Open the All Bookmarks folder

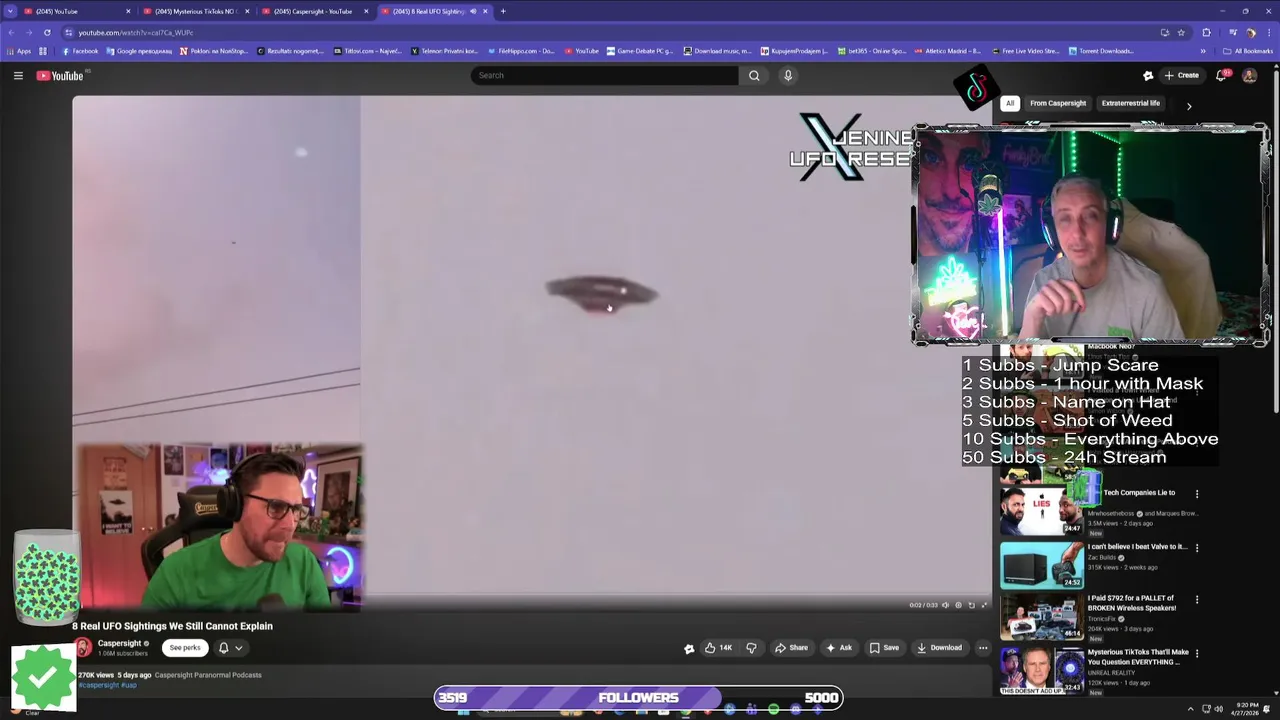tap(1248, 51)
